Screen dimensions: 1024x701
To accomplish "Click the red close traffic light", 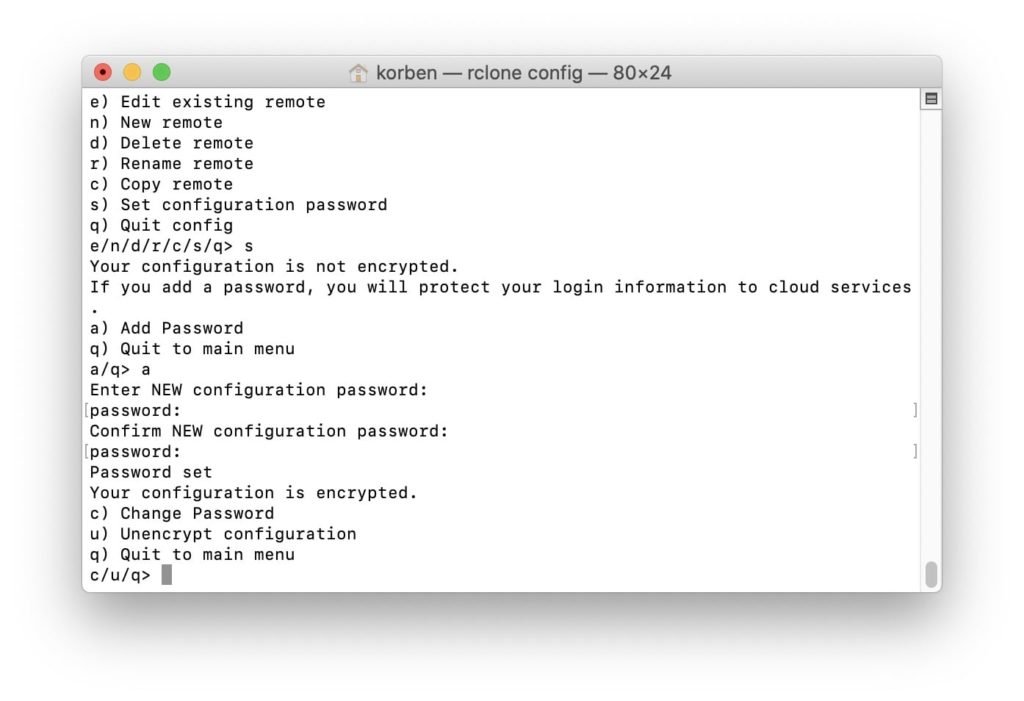I will (102, 72).
